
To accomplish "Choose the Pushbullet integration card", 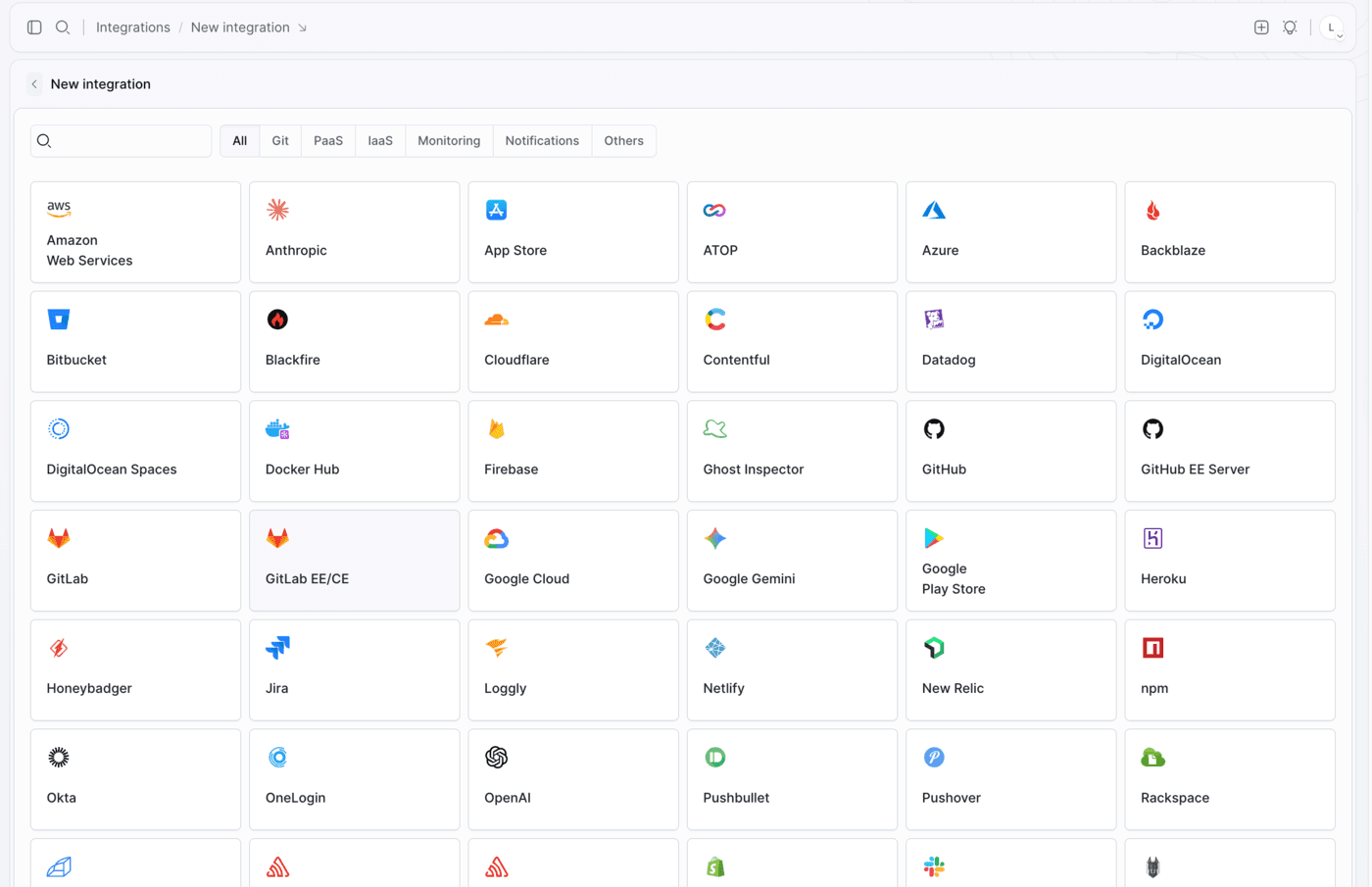I will 792,779.
